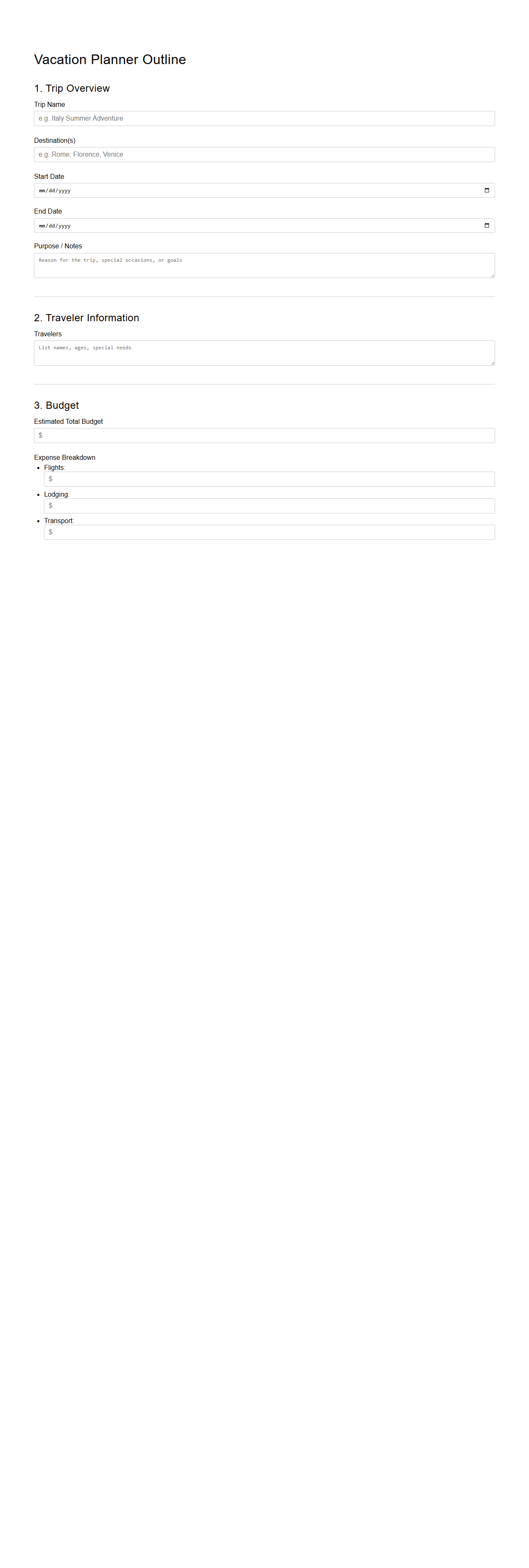Focus the Destination(s) input box
Screen dimensions: 529x1568
pyautogui.click(x=264, y=154)
